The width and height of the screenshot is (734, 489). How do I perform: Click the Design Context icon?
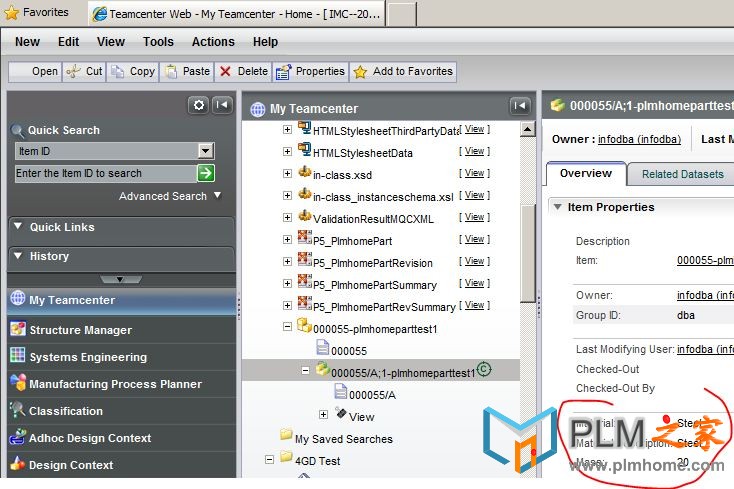click(x=18, y=463)
